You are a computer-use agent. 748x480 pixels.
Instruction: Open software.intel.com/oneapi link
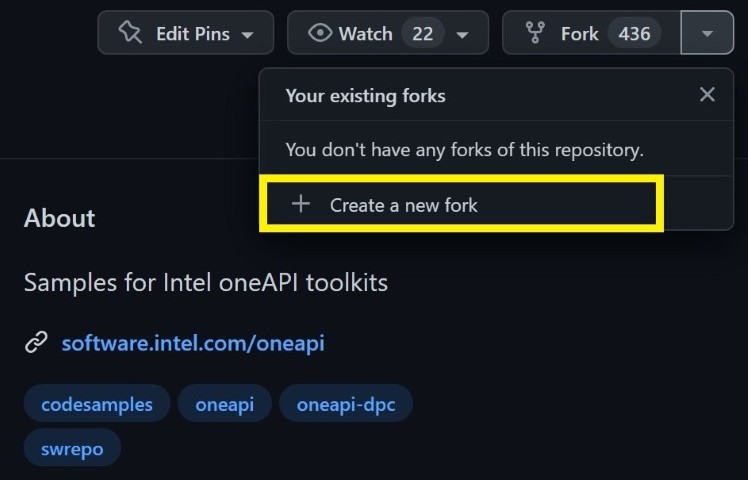pyautogui.click(x=193, y=343)
